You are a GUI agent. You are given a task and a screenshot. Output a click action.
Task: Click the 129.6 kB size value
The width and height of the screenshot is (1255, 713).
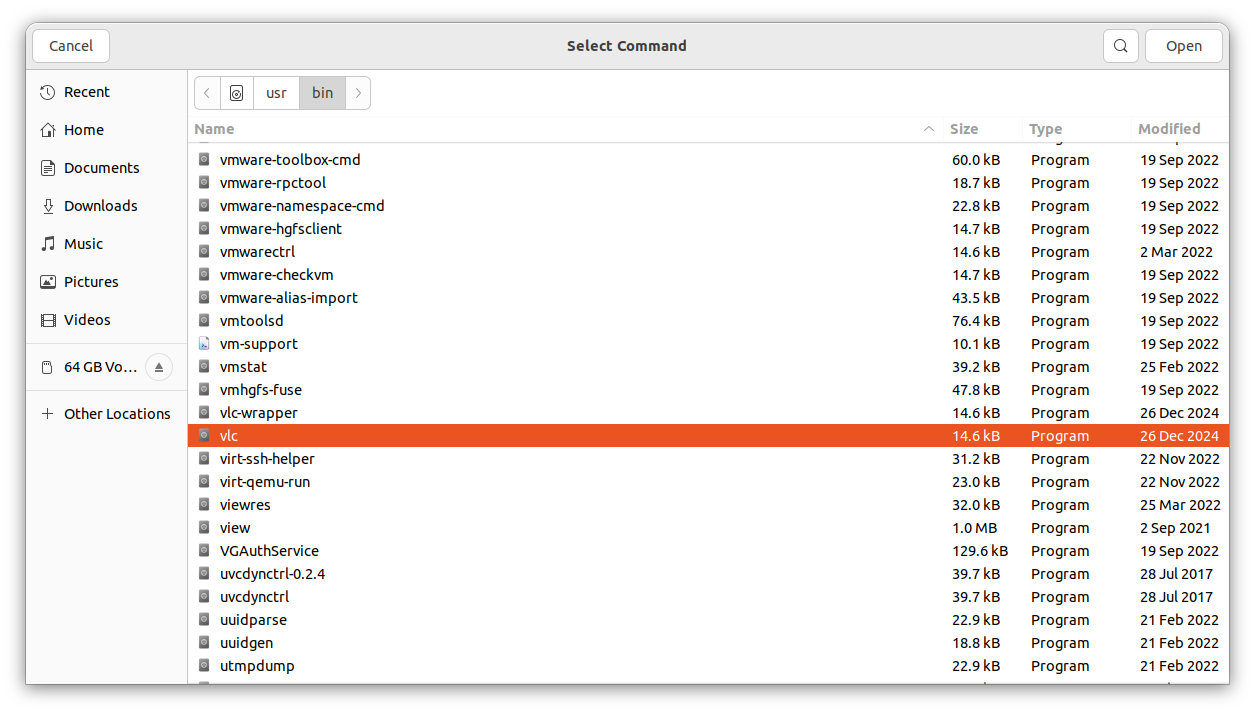pos(980,551)
